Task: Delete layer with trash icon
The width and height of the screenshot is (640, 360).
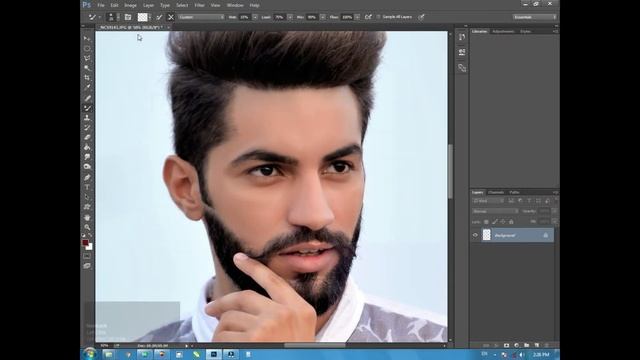Action: 547,345
